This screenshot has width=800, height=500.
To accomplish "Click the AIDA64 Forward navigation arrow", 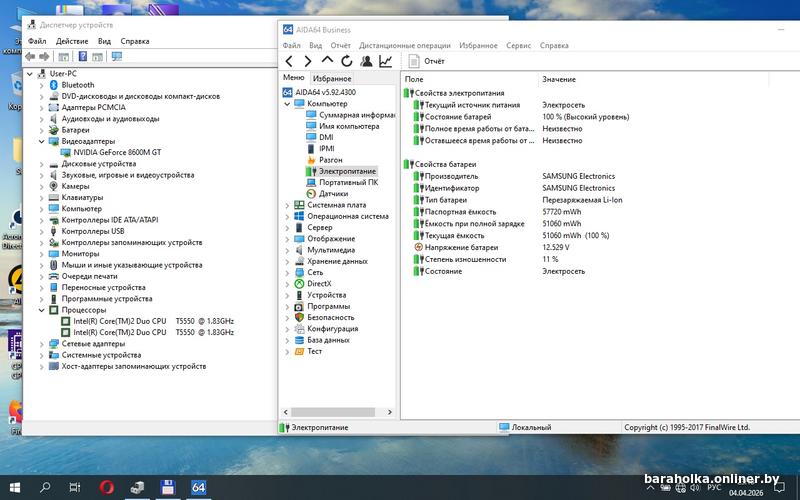I will click(308, 61).
